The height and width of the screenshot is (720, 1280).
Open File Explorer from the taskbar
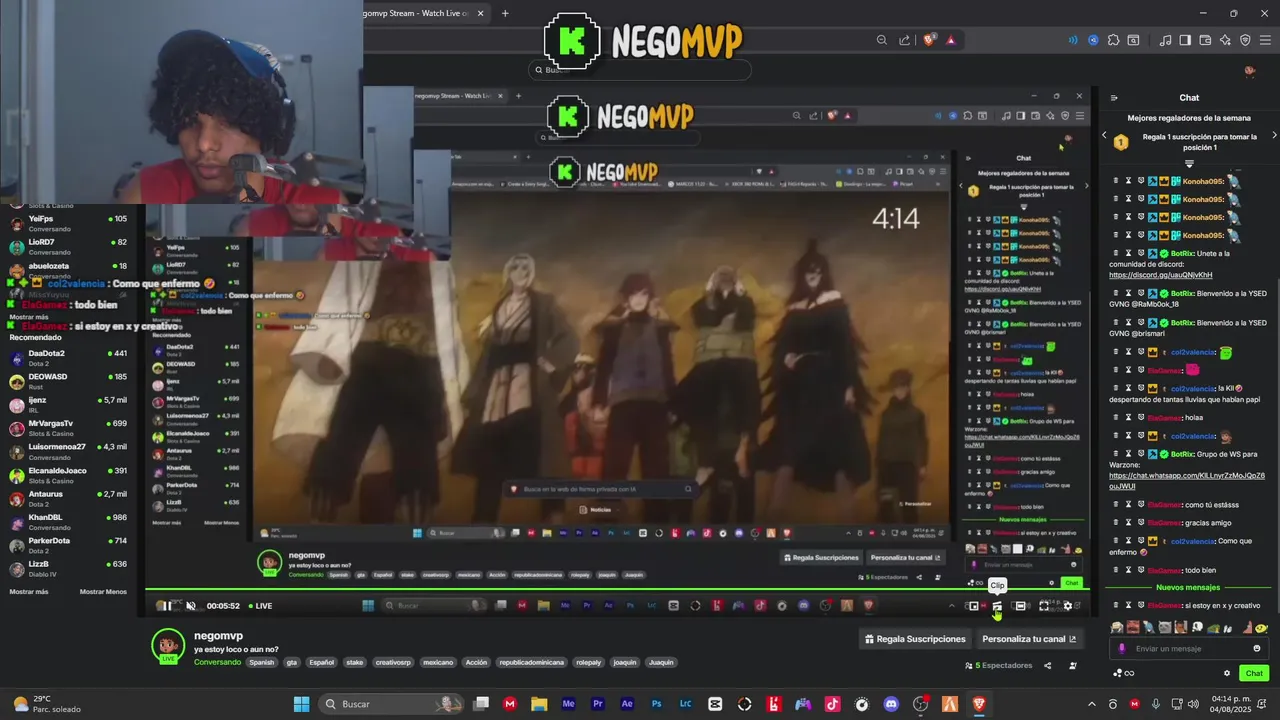click(539, 704)
